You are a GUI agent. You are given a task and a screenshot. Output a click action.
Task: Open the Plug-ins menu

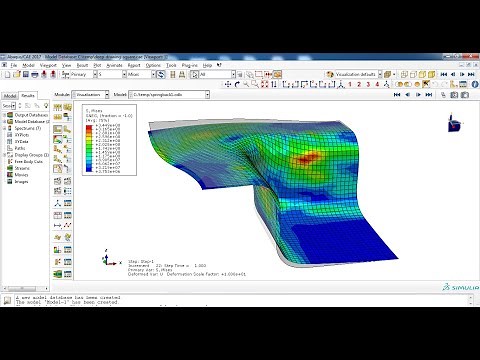(189, 65)
